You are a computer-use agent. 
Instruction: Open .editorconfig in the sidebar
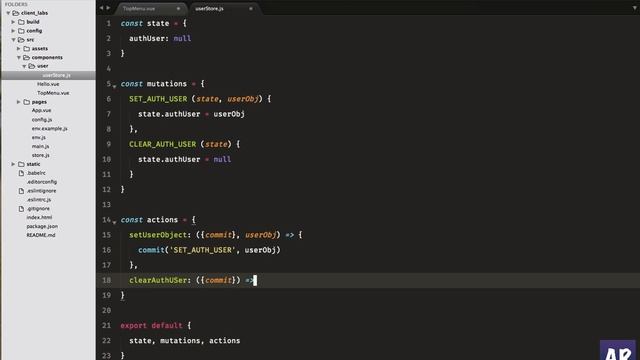42,182
